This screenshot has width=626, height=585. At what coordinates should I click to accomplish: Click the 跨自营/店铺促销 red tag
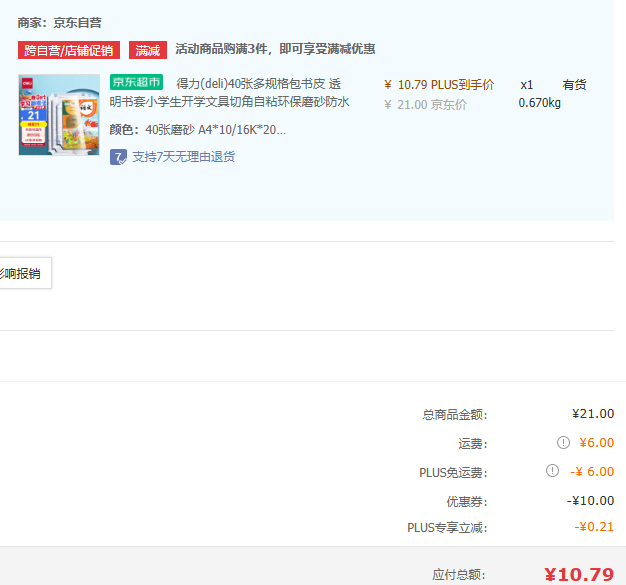(x=69, y=50)
